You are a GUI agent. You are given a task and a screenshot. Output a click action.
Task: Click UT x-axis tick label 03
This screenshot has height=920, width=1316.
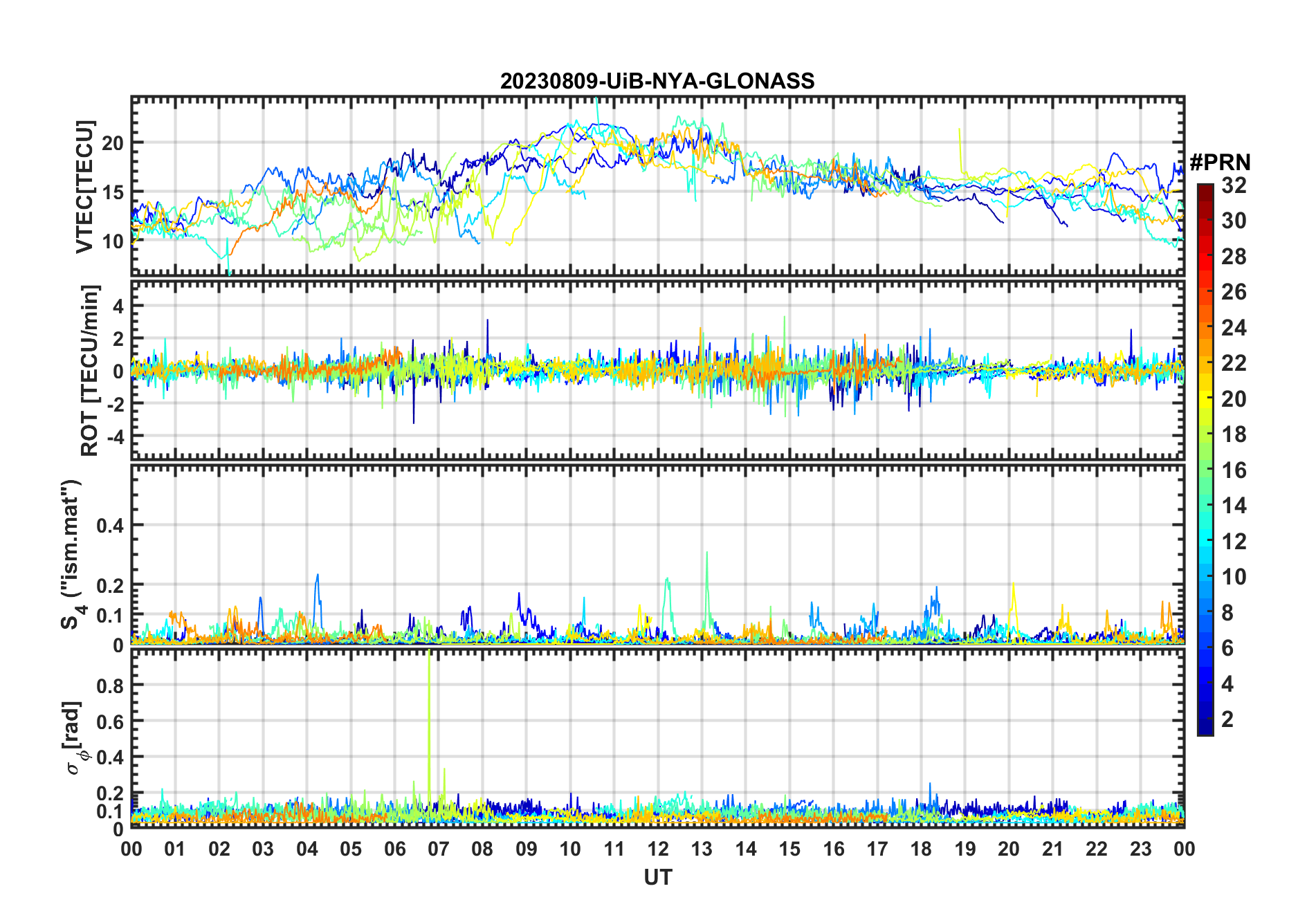[x=264, y=849]
